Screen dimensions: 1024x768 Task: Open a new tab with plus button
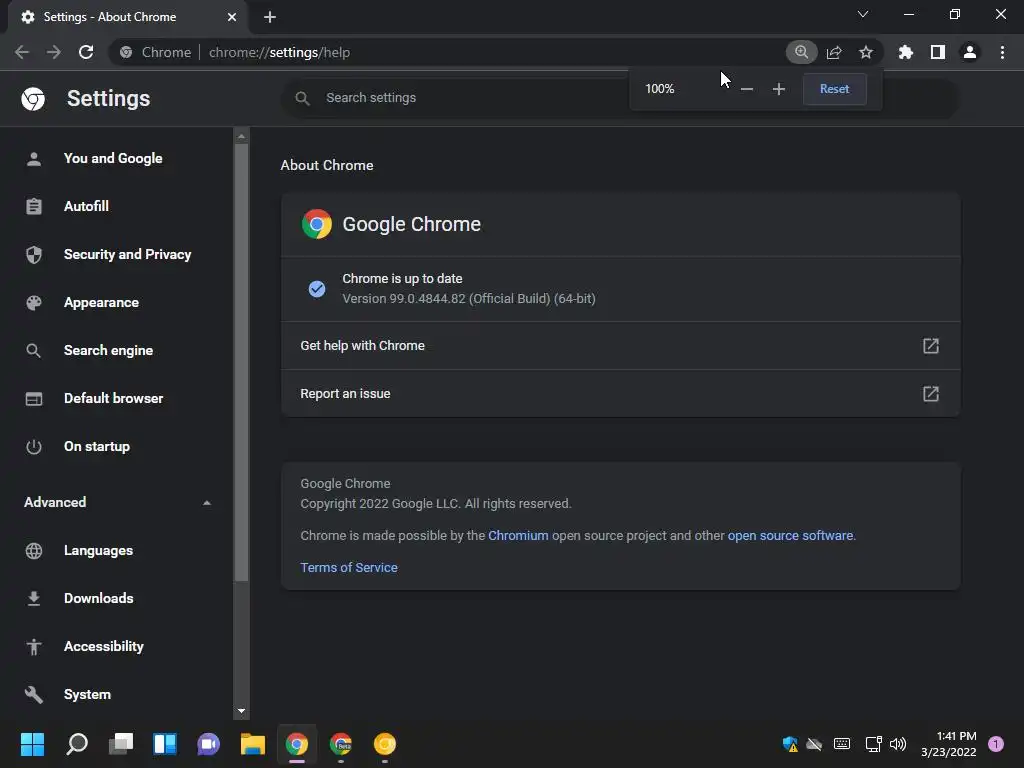click(270, 17)
